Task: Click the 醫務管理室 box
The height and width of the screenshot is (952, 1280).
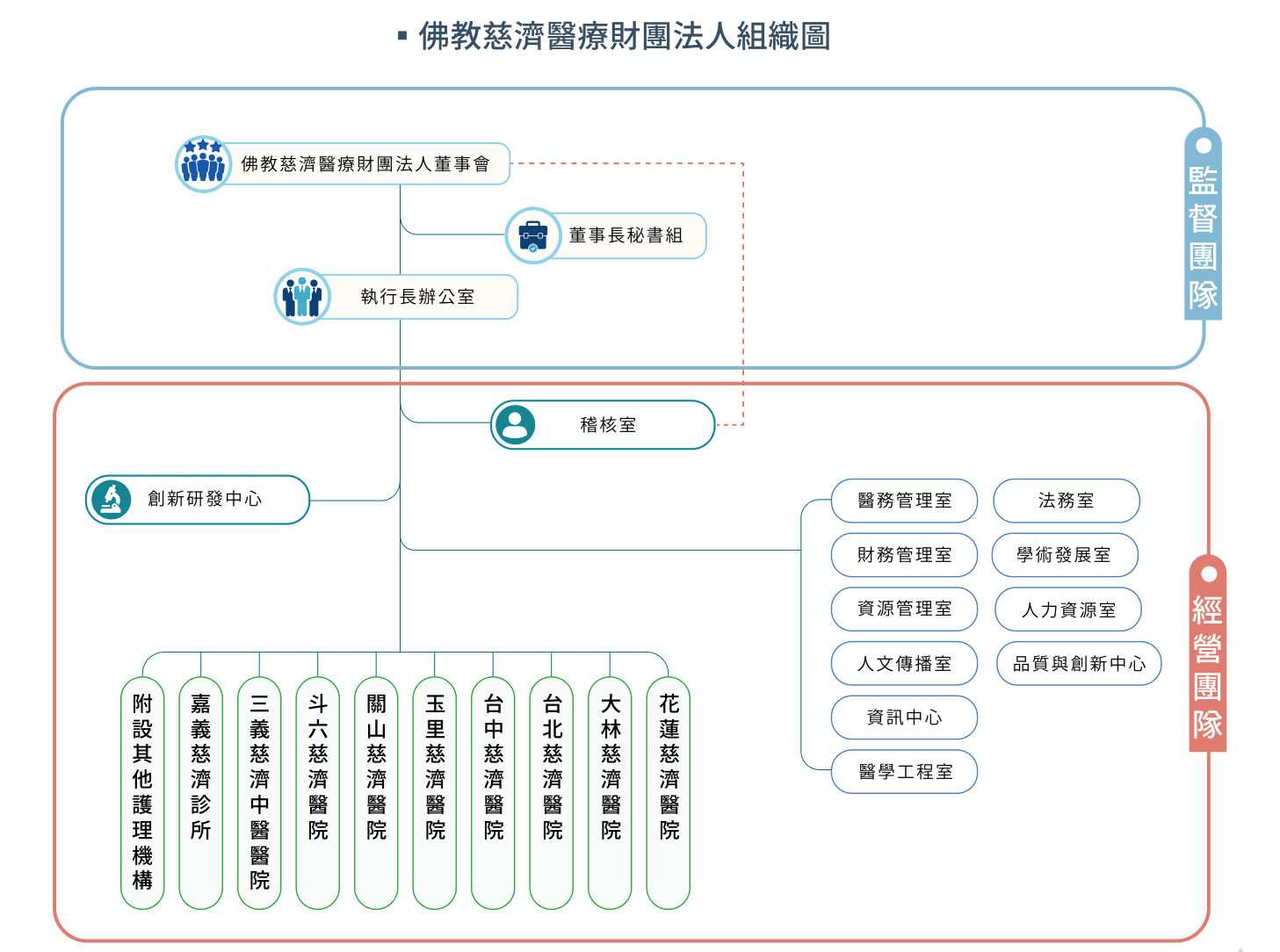Action: 904,501
